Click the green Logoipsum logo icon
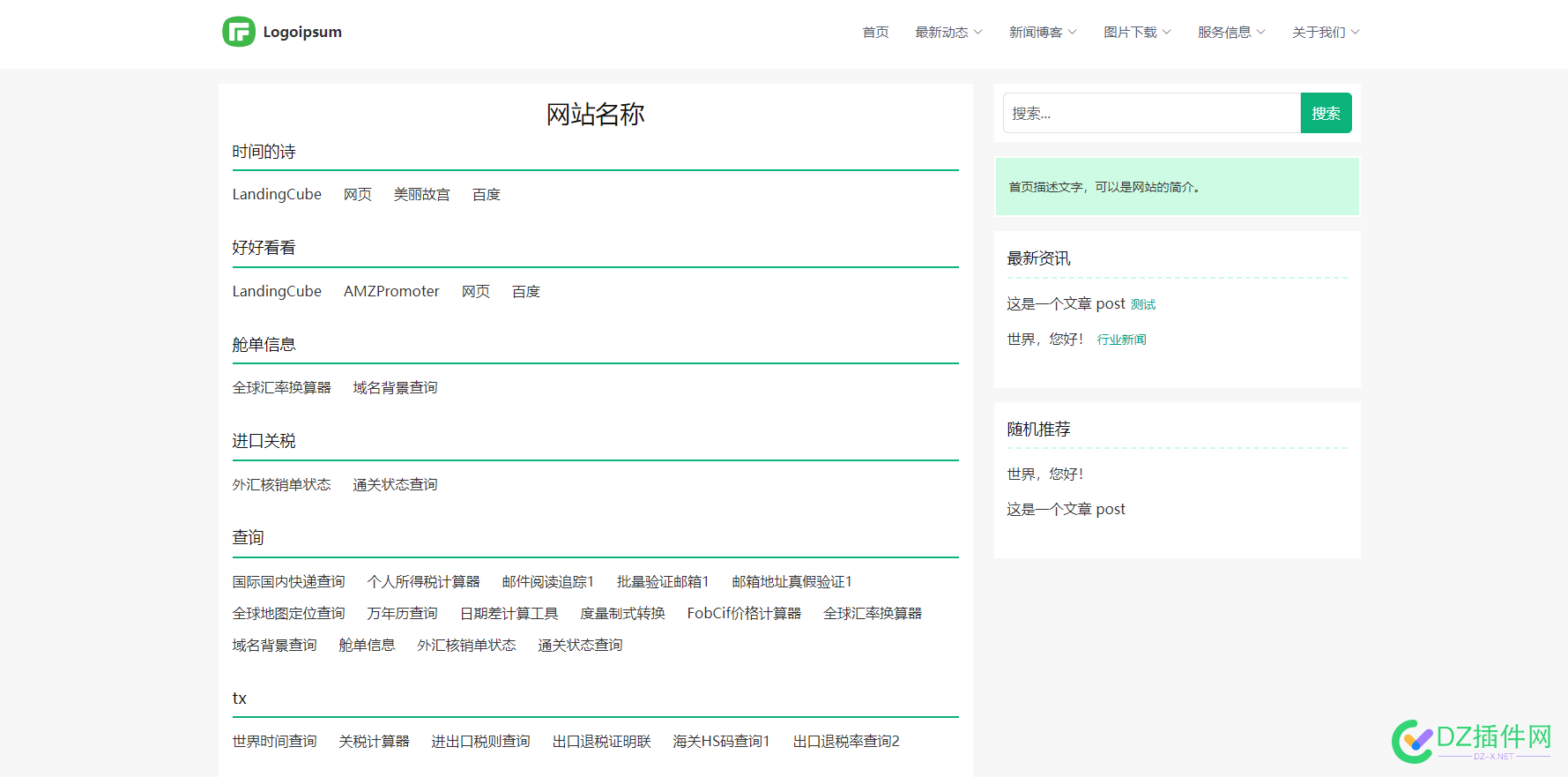1568x777 pixels. [x=239, y=32]
